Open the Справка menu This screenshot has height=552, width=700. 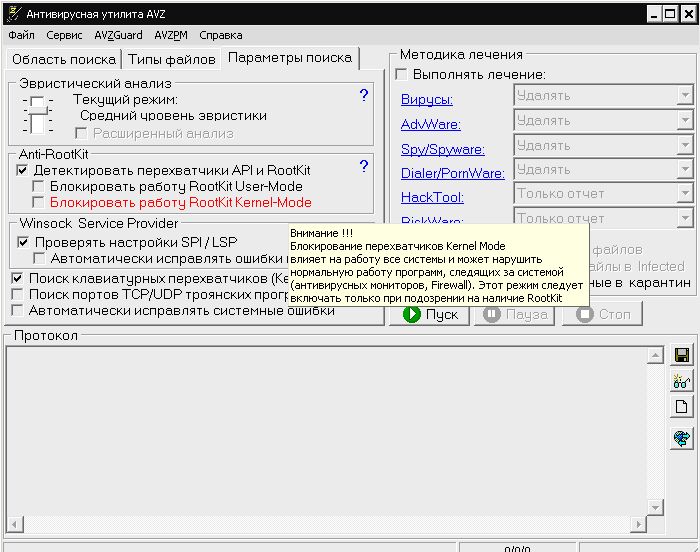coord(221,35)
